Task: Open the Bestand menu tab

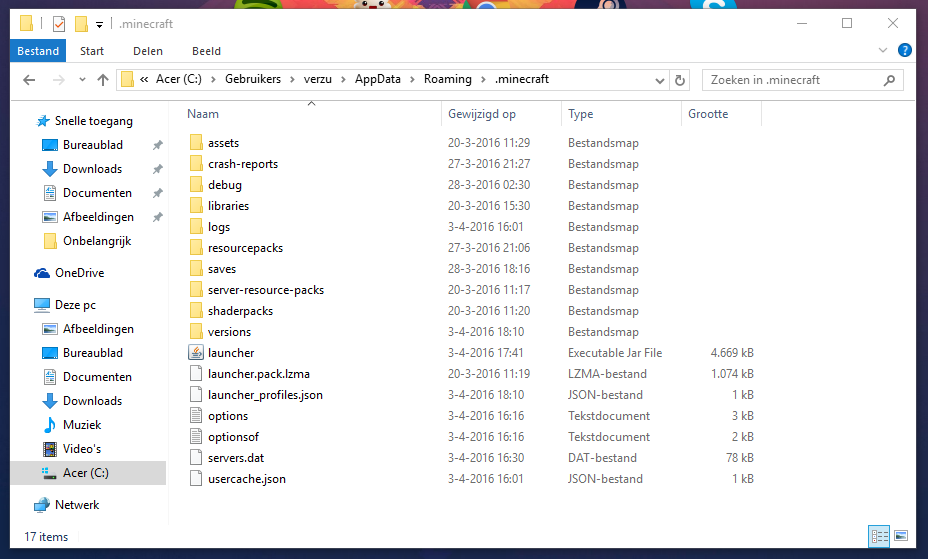Action: pyautogui.click(x=38, y=51)
